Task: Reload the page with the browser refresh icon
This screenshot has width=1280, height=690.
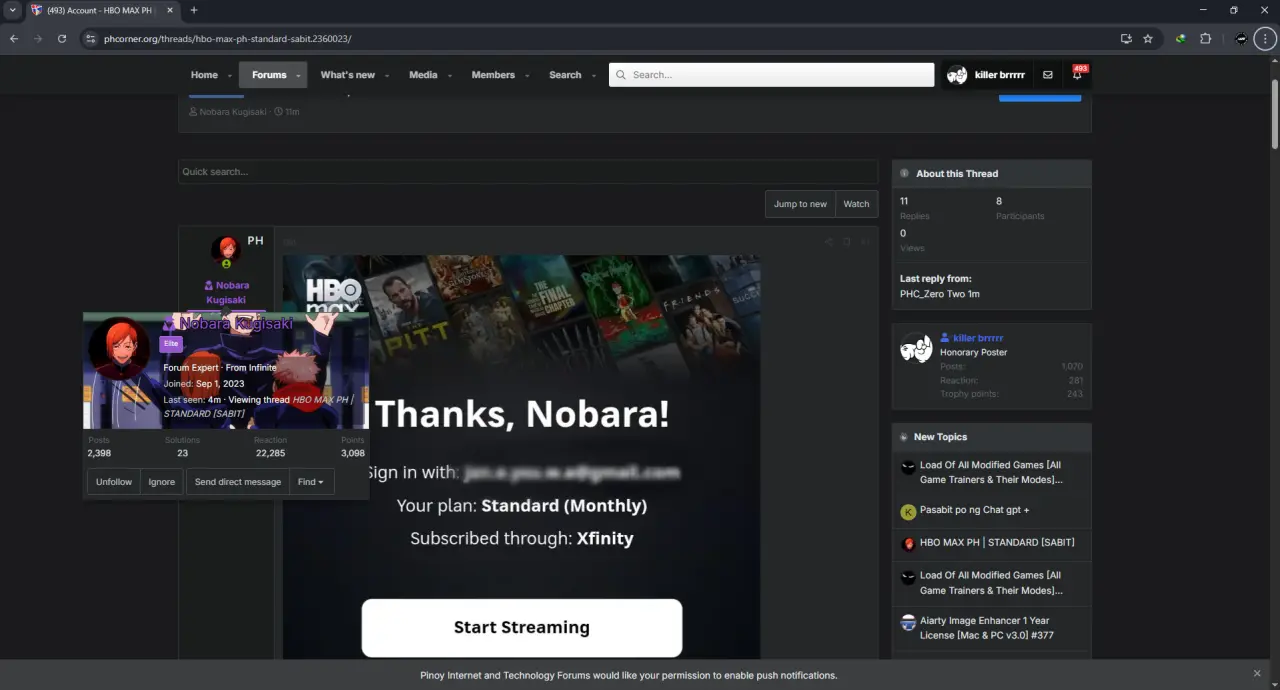Action: [x=62, y=38]
